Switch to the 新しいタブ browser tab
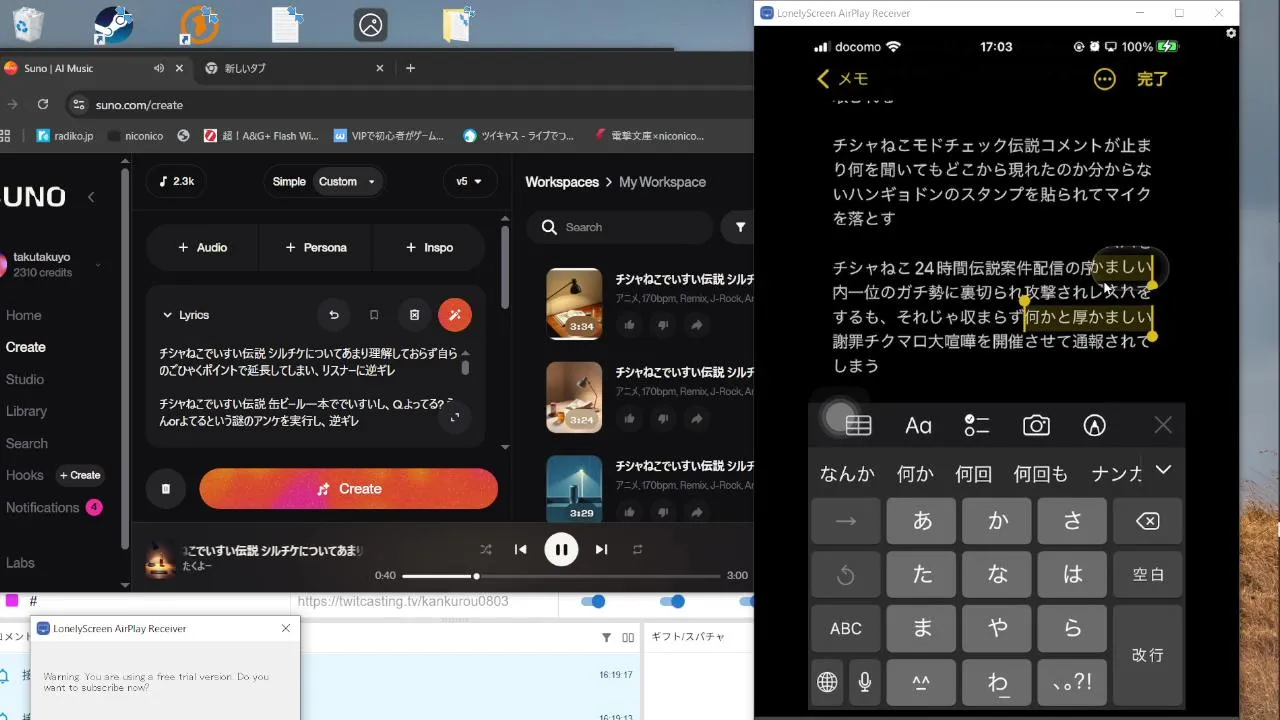Image resolution: width=1280 pixels, height=720 pixels. coord(294,68)
